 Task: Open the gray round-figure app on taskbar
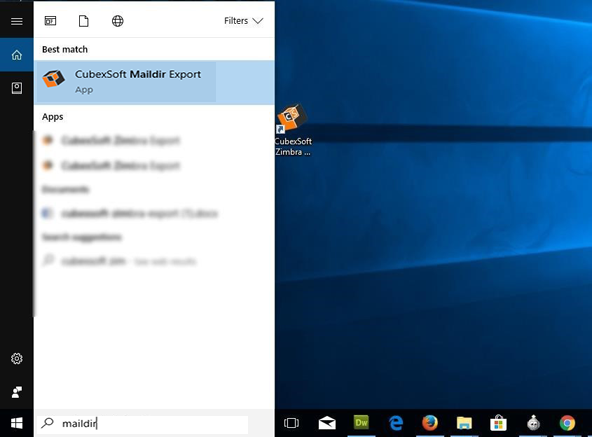pyautogui.click(x=533, y=423)
